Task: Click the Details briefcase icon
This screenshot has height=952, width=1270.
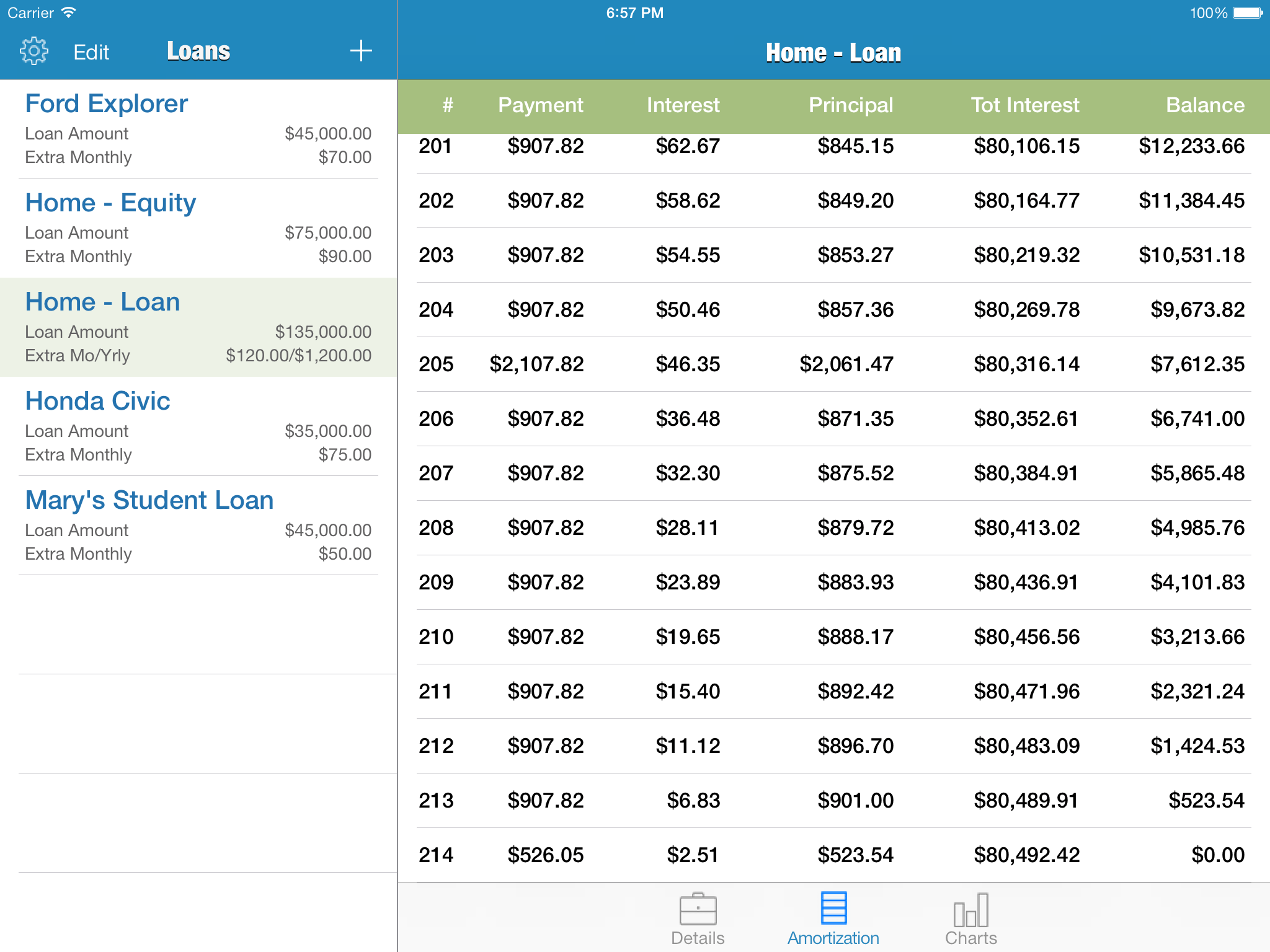Action: 698,909
